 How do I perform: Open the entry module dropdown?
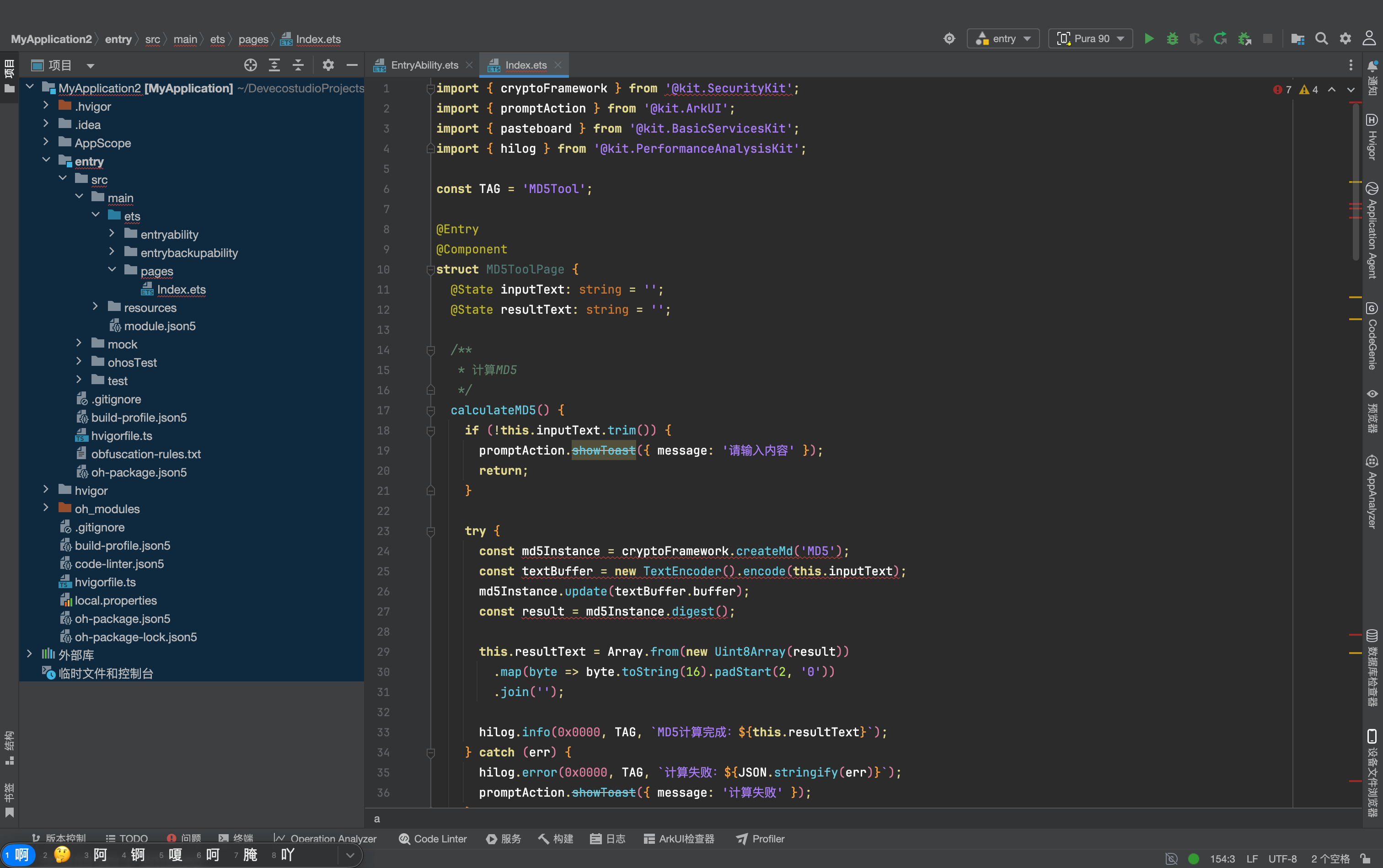(x=1003, y=38)
